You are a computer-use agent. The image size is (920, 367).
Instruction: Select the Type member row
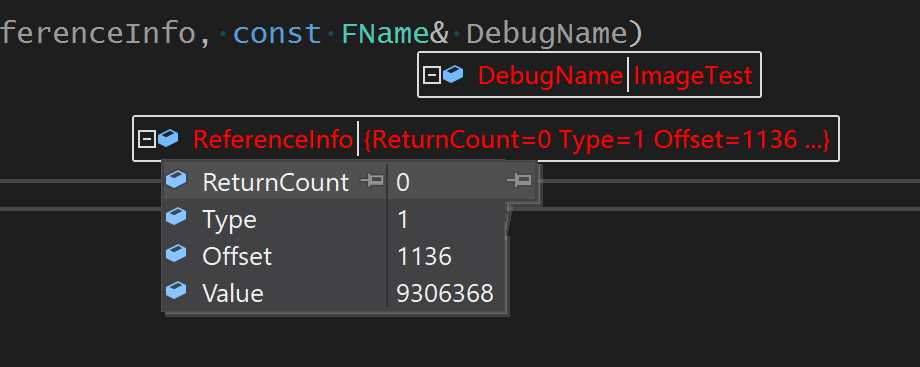point(333,220)
